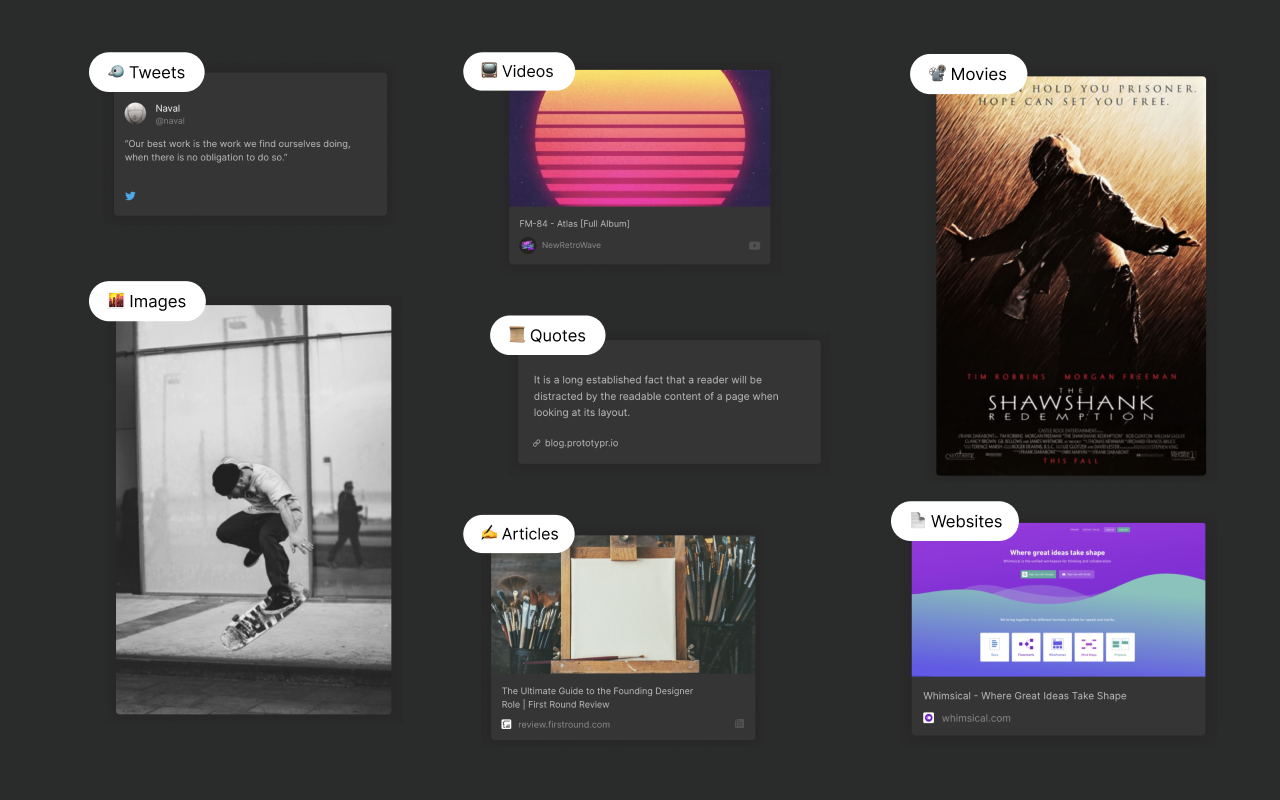1280x800 pixels.
Task: Click the whimsical.com link
Action: 976,717
